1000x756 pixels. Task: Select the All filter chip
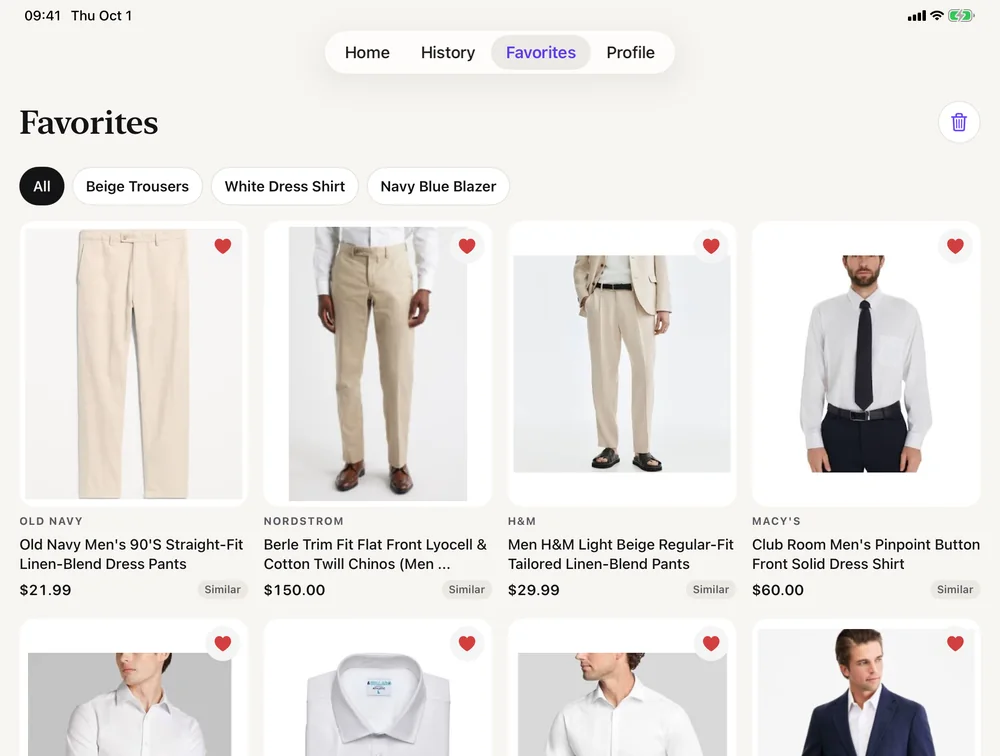tap(41, 186)
